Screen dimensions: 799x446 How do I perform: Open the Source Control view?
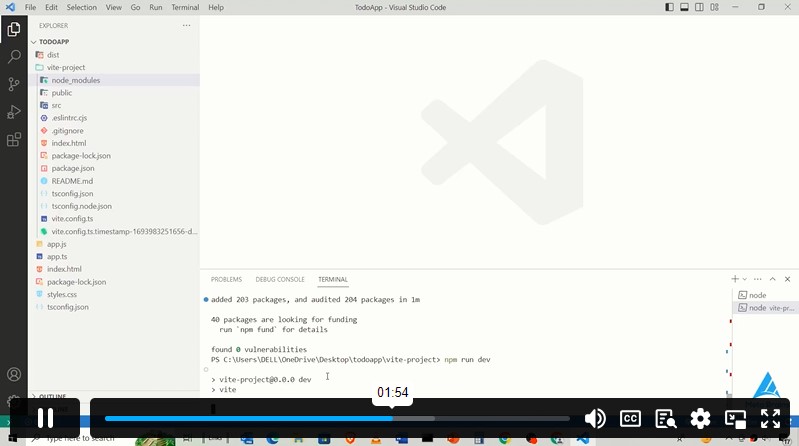[x=14, y=84]
